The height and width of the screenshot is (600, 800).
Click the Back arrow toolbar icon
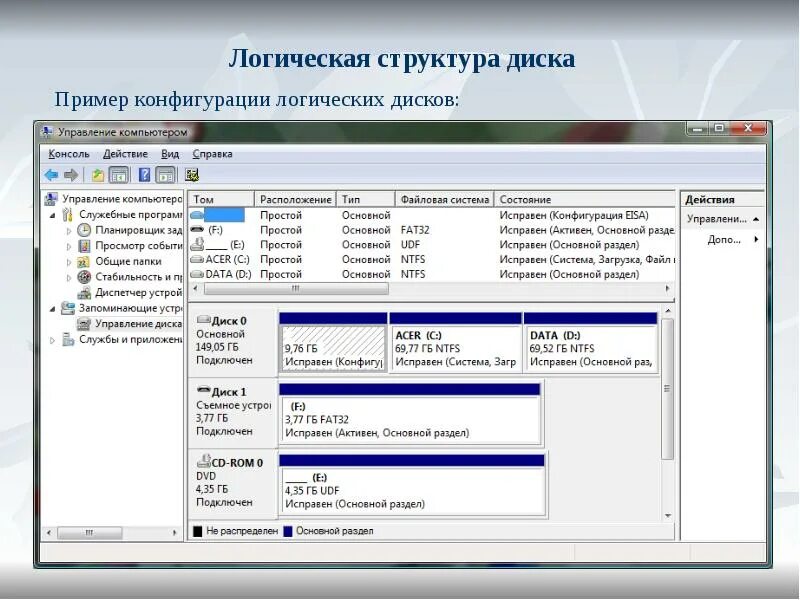point(52,175)
